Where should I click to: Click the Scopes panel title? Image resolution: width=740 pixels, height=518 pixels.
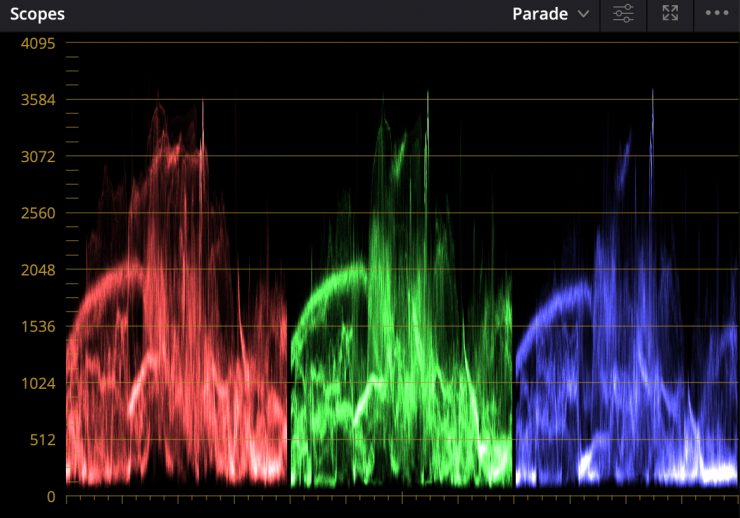coord(38,14)
